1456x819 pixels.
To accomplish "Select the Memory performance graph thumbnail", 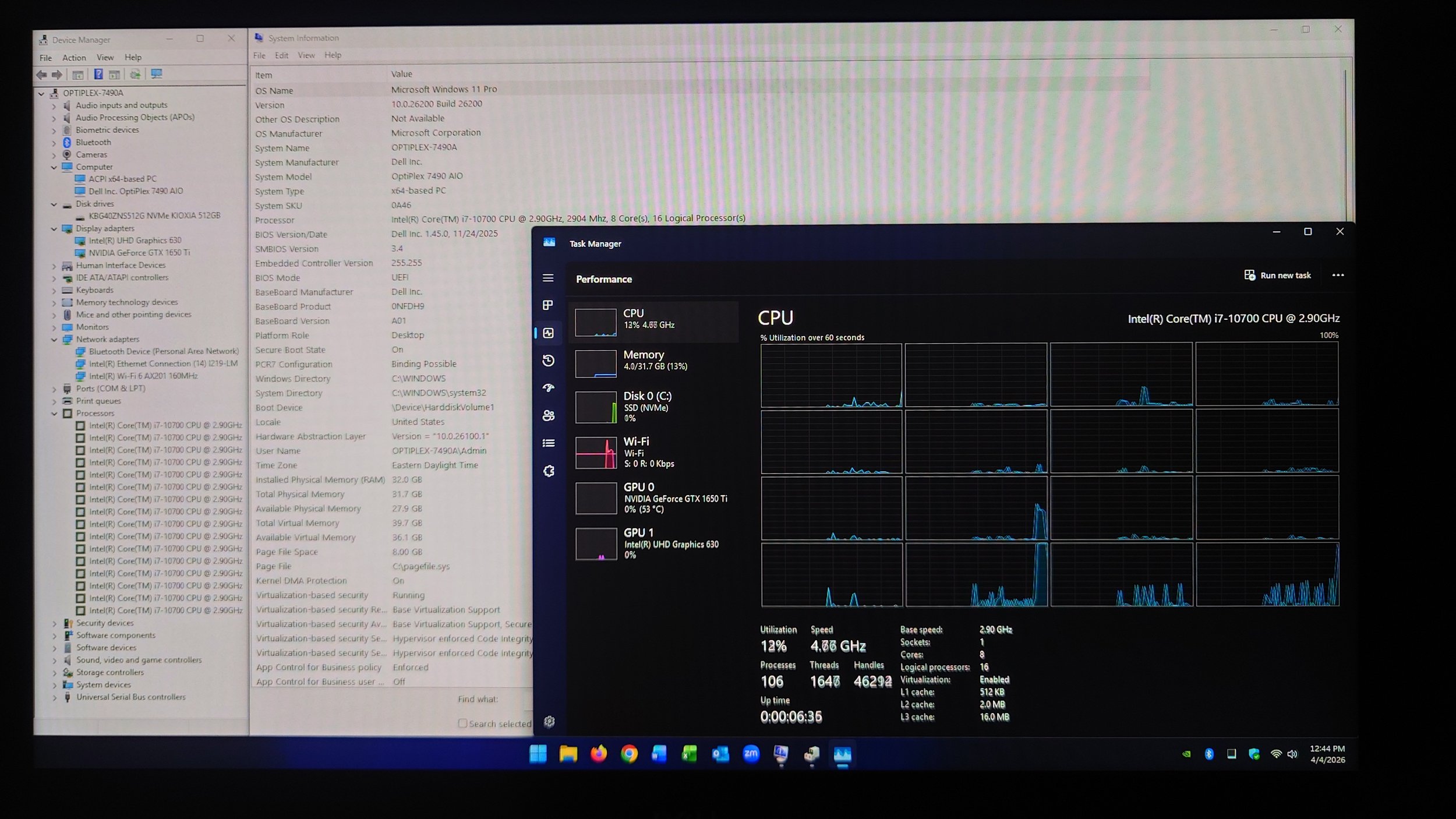I will click(x=596, y=363).
